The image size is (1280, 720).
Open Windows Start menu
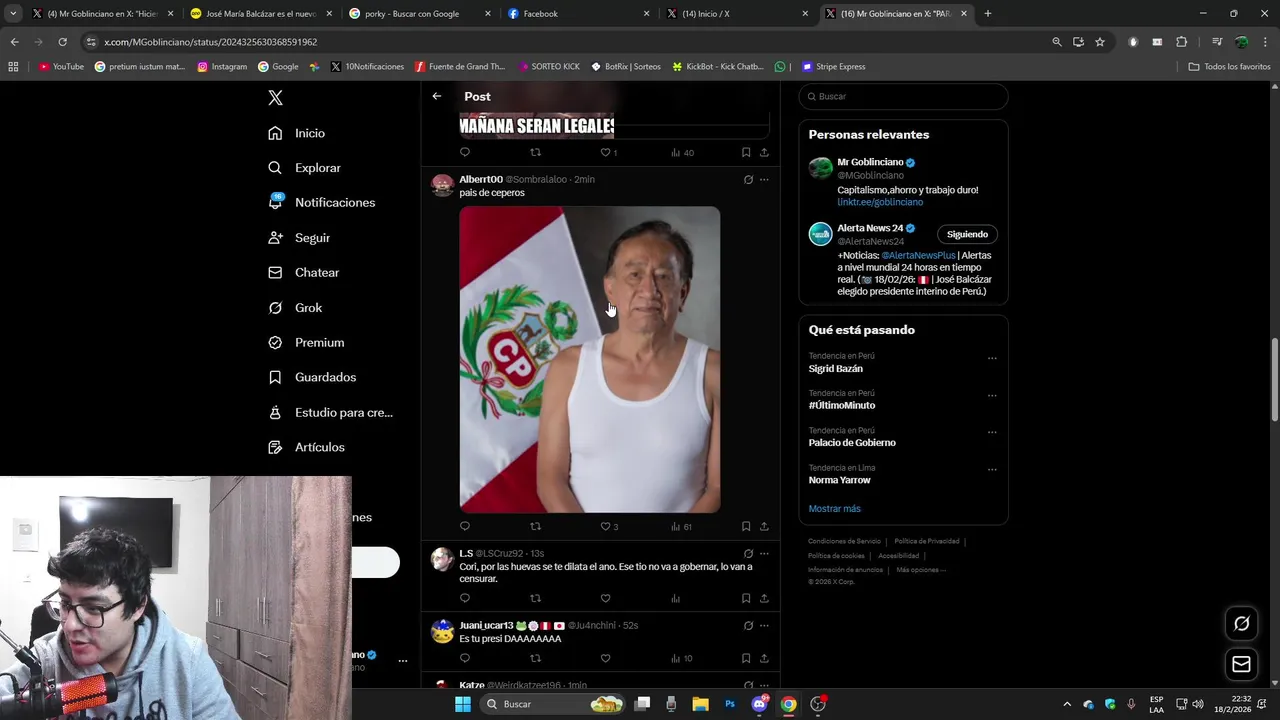462,704
